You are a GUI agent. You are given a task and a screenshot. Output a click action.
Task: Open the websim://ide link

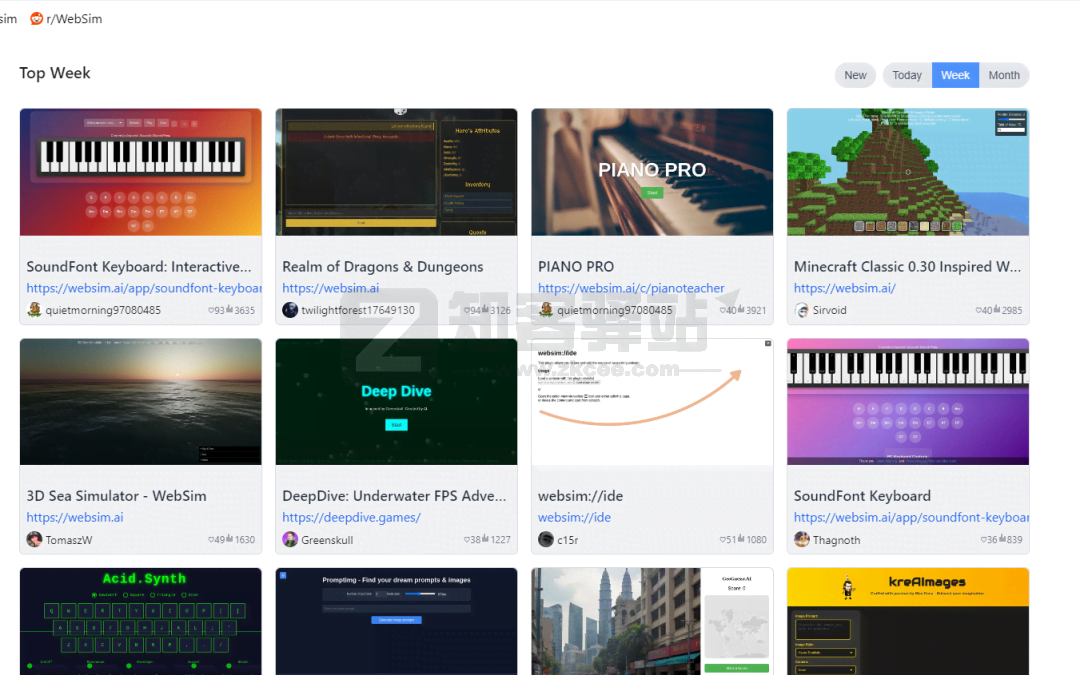click(x=573, y=517)
